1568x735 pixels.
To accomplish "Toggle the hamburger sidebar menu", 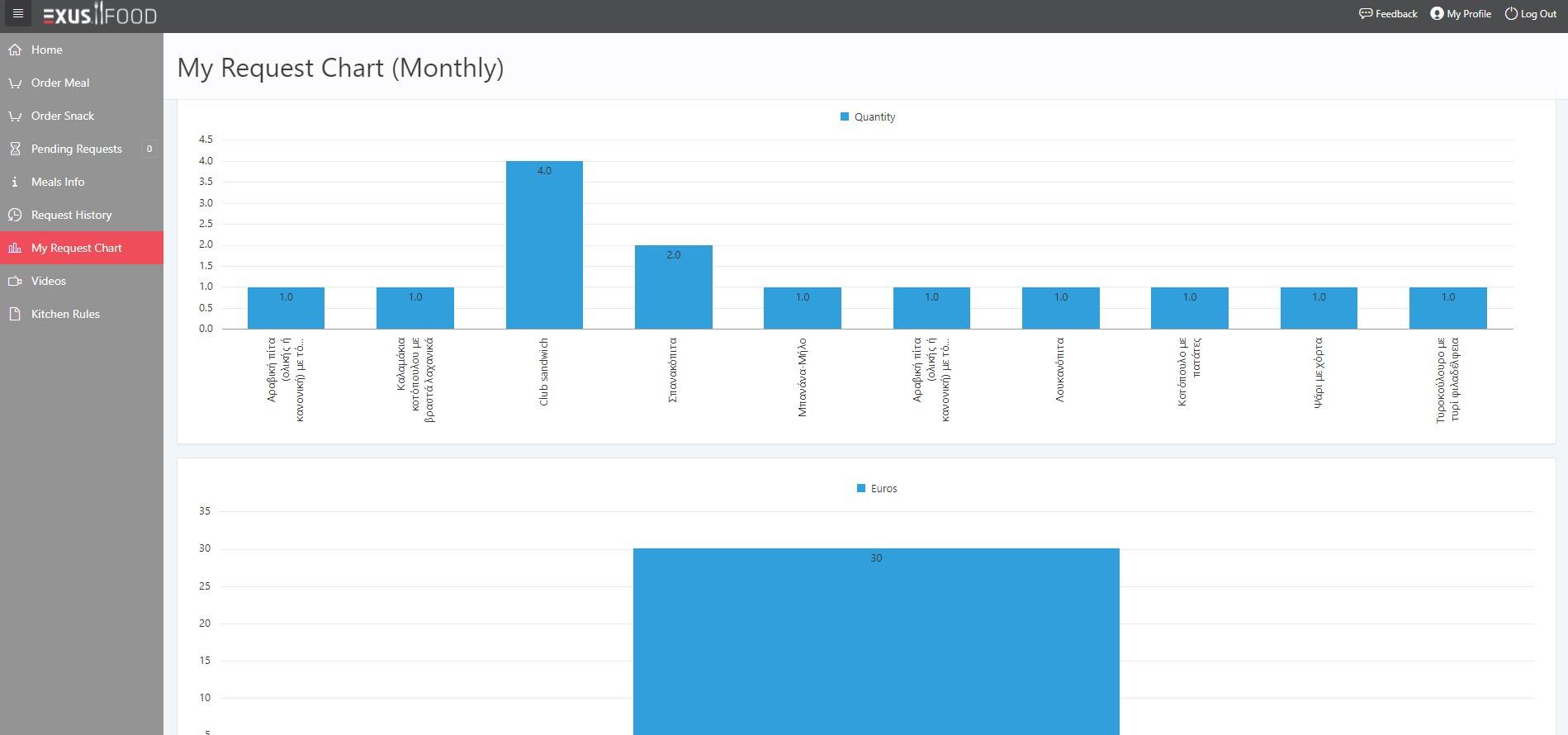I will pos(17,14).
